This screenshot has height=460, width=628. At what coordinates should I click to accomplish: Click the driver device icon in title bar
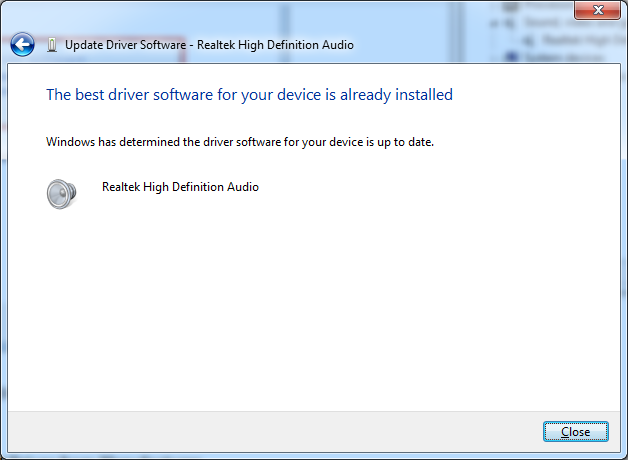pos(52,45)
